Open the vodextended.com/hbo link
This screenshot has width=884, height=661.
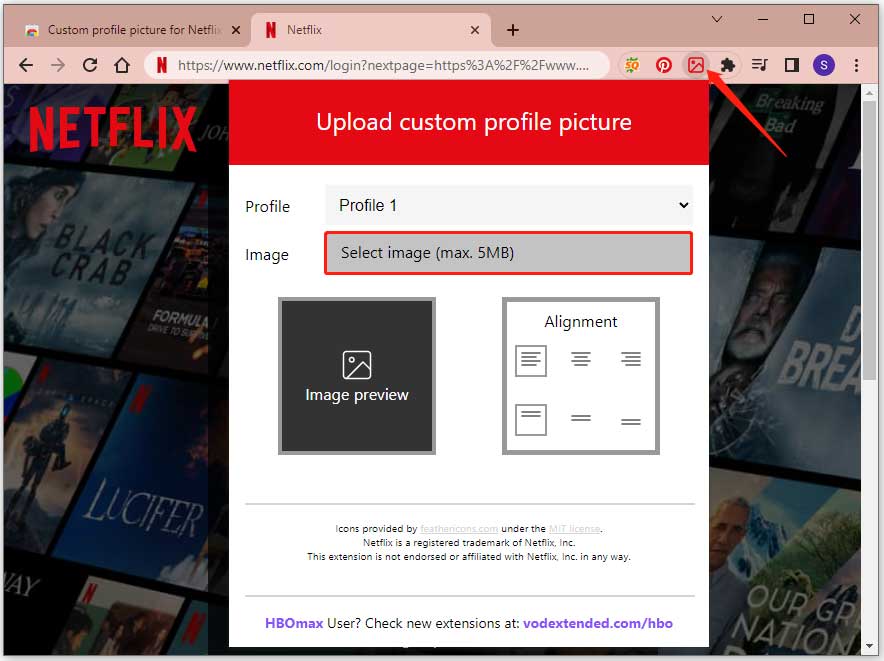pos(598,623)
